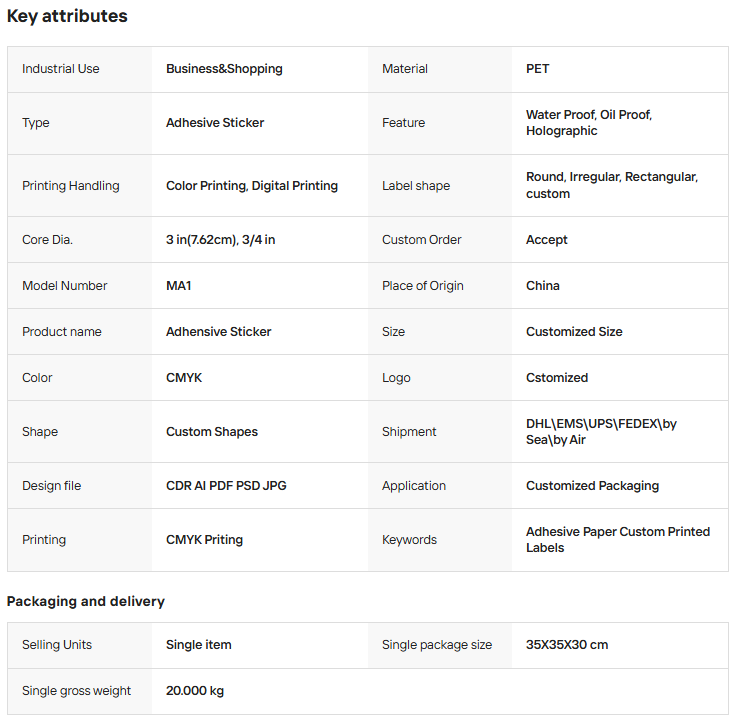Viewport: 736px width, 722px height.
Task: Click the China place of origin value
Action: [x=543, y=286]
